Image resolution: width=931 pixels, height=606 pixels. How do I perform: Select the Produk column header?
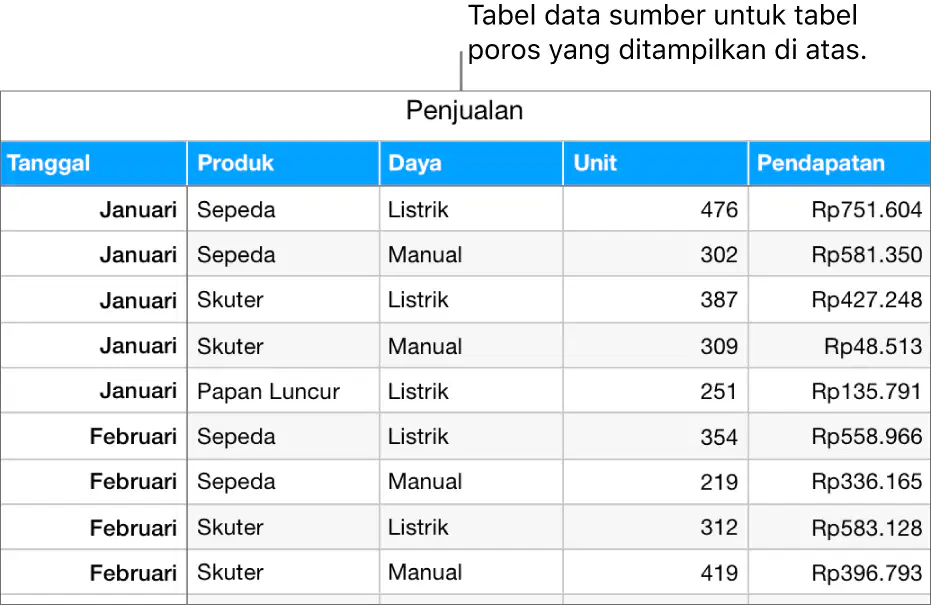tap(283, 163)
